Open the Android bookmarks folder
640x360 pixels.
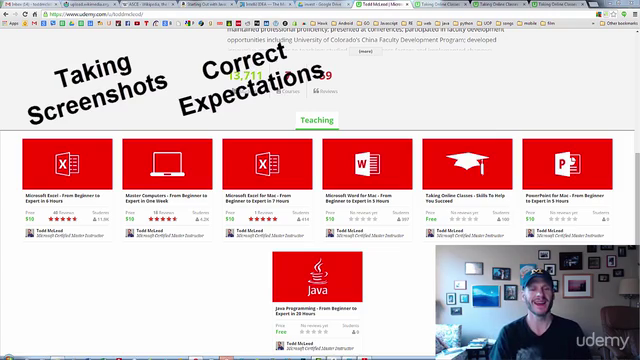pos(342,23)
